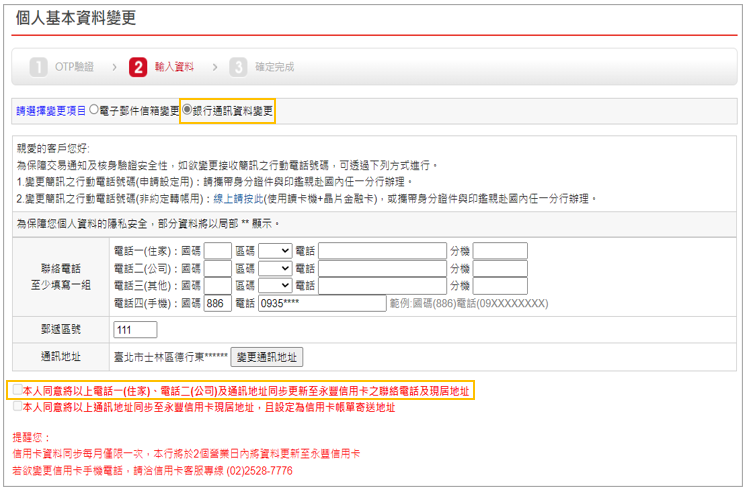Select the 電子郵件信箱變更 radio option
The width and height of the screenshot is (746, 490).
95,110
